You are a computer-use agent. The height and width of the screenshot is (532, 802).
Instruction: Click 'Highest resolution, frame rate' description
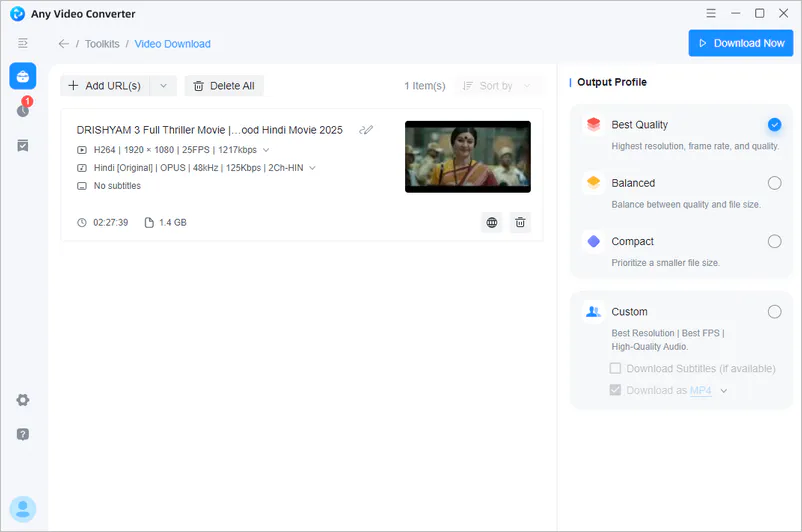[695, 146]
